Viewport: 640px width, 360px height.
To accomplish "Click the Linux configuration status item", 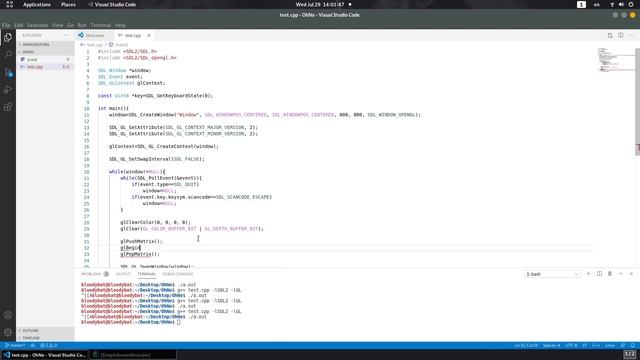I will click(x=610, y=345).
